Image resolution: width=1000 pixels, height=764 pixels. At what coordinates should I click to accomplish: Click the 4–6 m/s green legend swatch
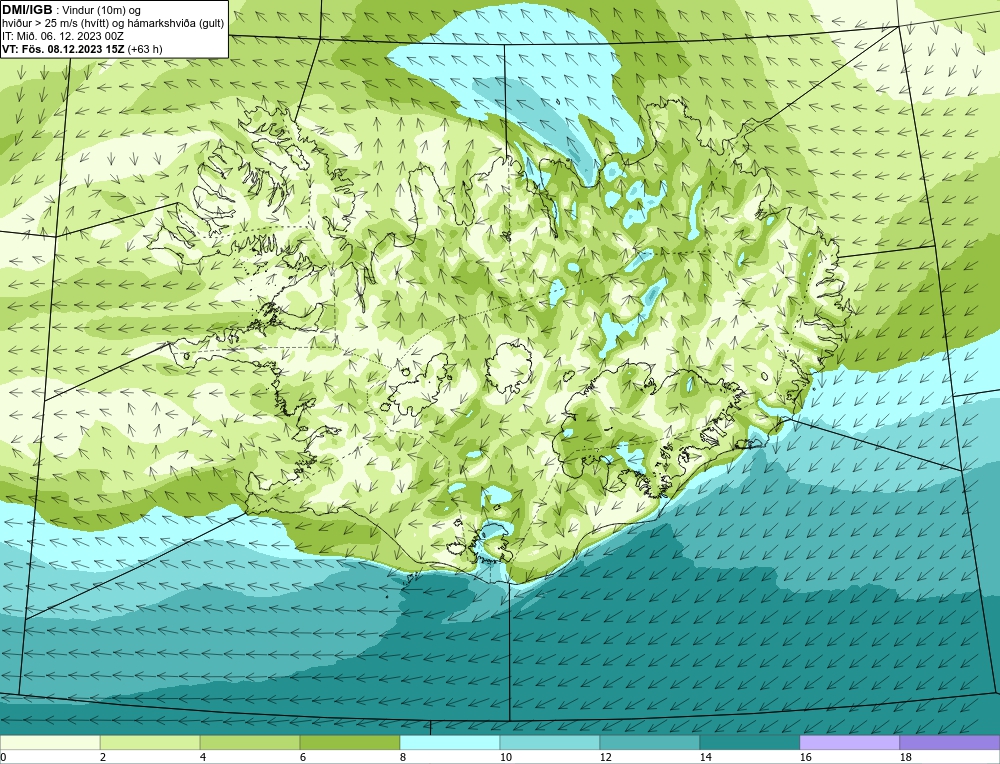tap(250, 742)
